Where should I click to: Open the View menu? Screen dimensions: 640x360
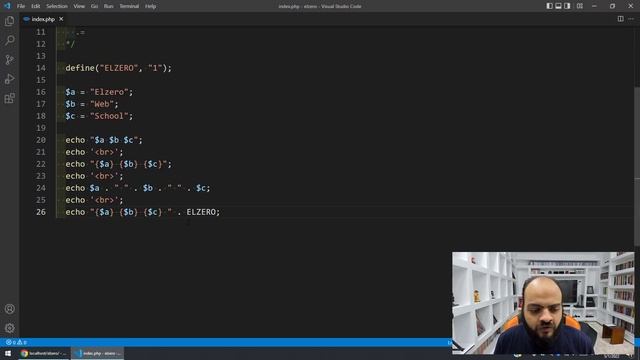tap(79, 6)
